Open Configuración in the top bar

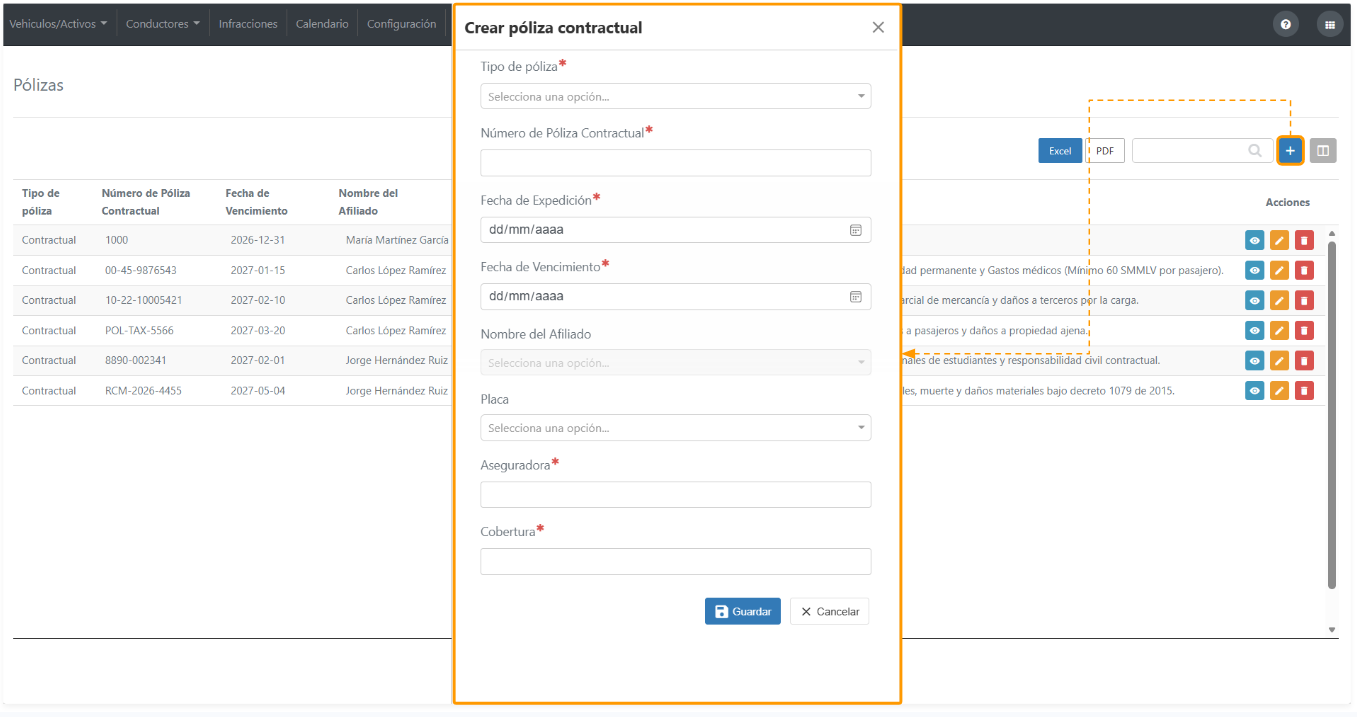402,24
